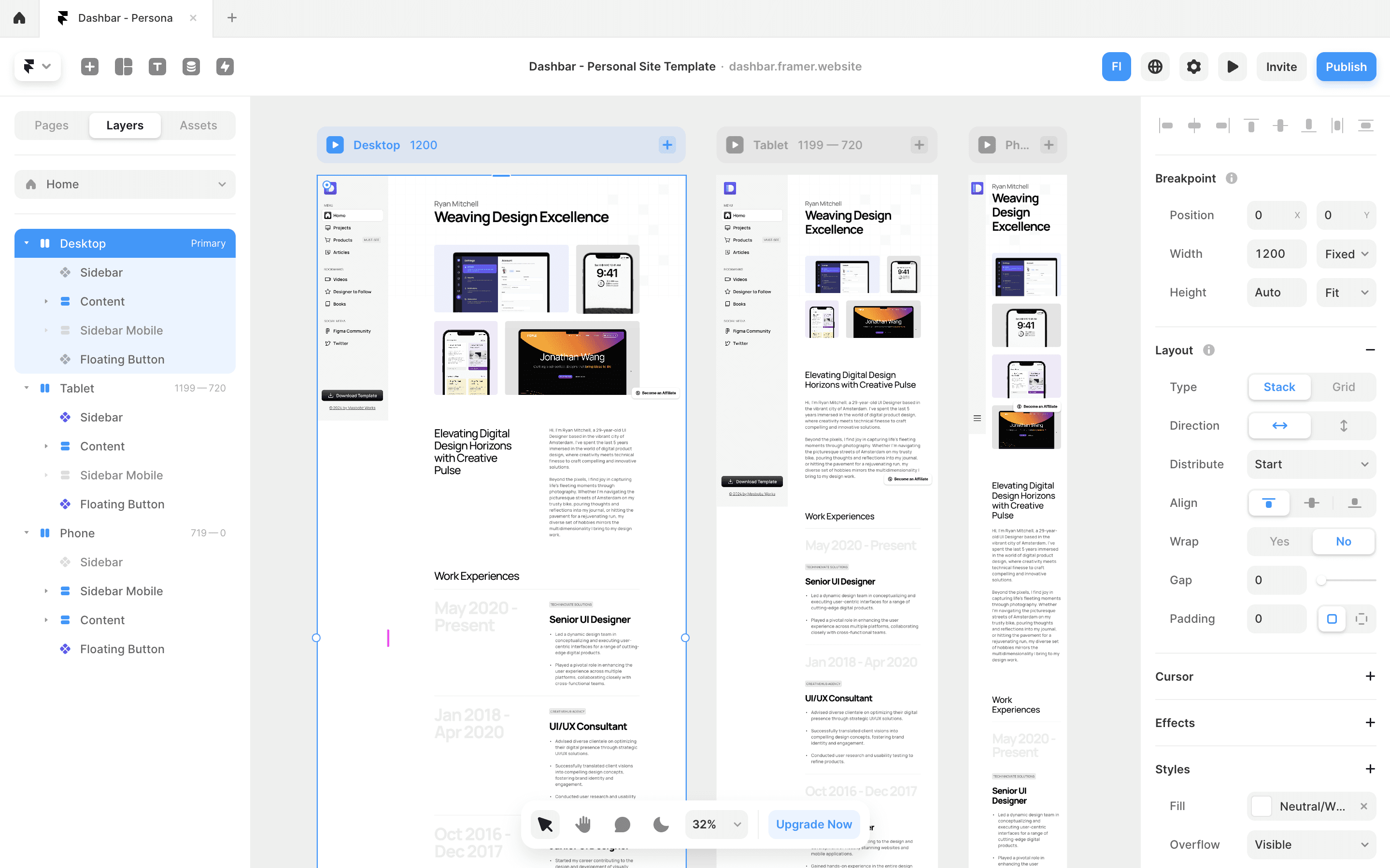1390x868 pixels.
Task: Select the Hand pan tool in bottom toolbar
Action: click(x=583, y=824)
